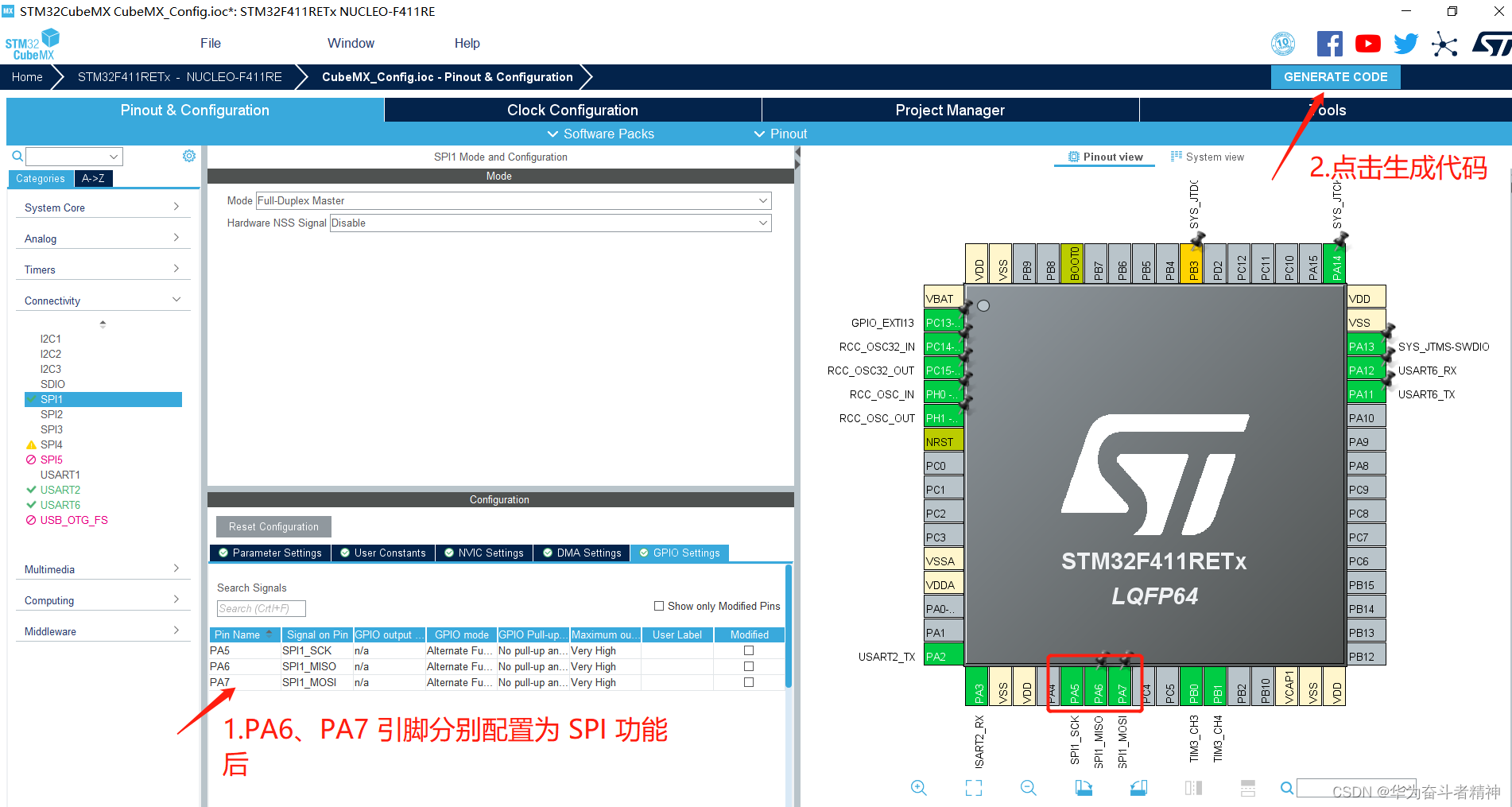Screen dimensions: 1512x807
Task: Click the PA7 pin on the chip
Action: pyautogui.click(x=1122, y=685)
